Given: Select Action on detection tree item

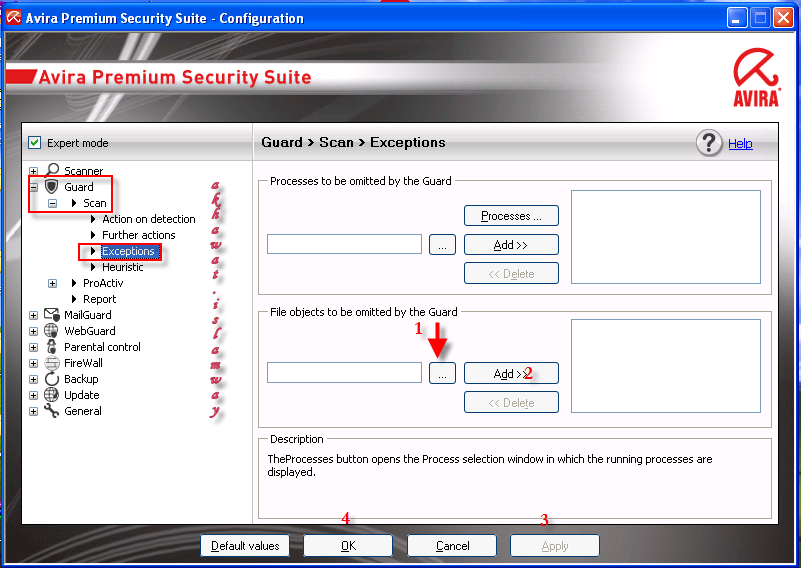Looking at the screenshot, I should 149,219.
